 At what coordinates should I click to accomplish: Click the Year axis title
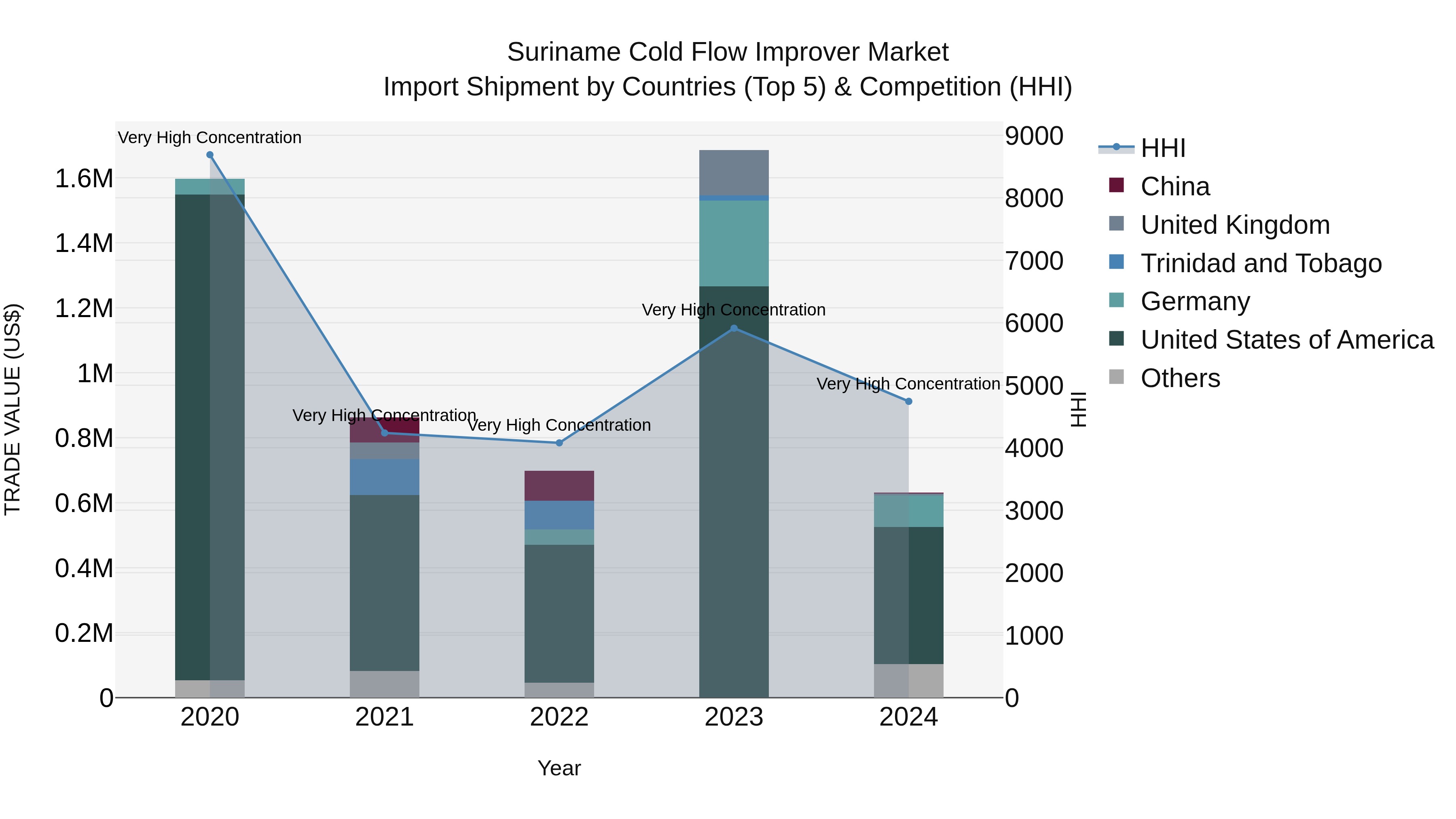[560, 769]
